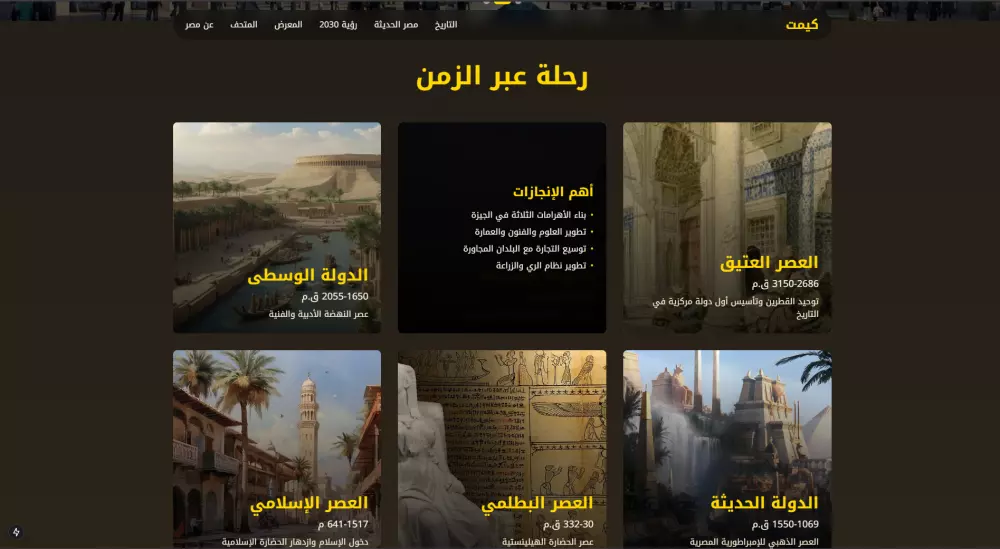
Task: Click description توحيد القطرين وتأسيس أول دولة
Action: click(x=735, y=307)
